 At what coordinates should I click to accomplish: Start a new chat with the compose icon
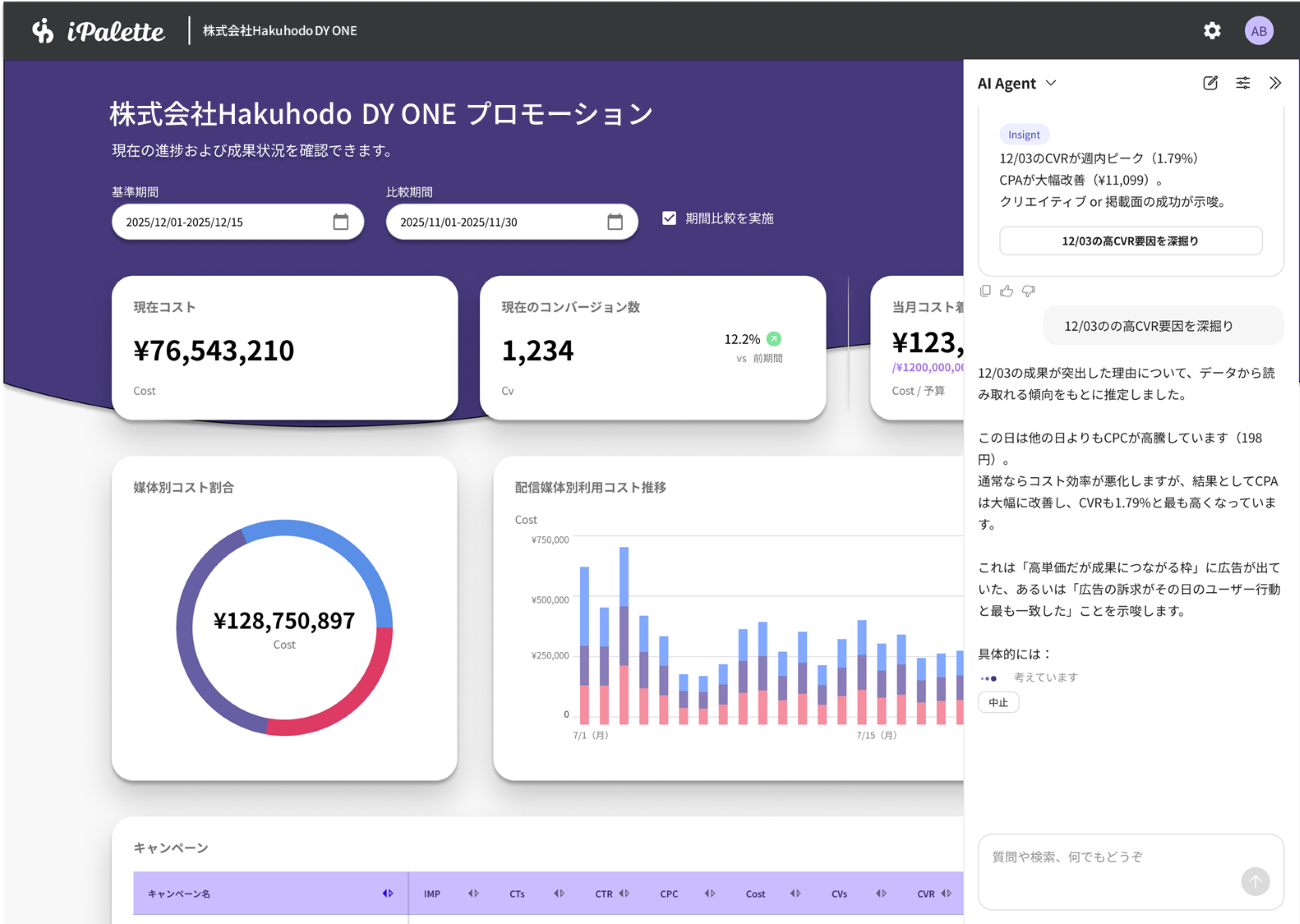coord(1210,84)
